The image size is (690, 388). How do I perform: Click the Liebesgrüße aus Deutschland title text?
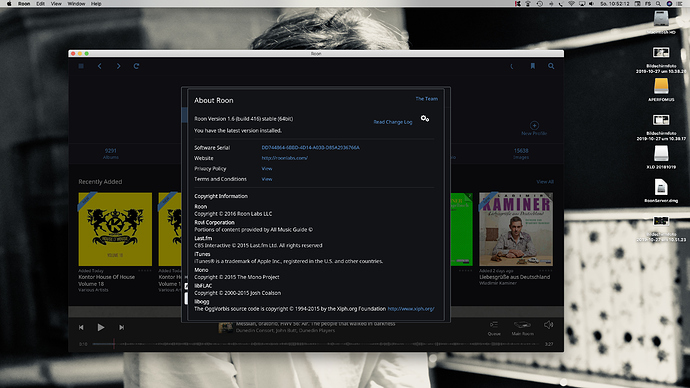(x=514, y=277)
